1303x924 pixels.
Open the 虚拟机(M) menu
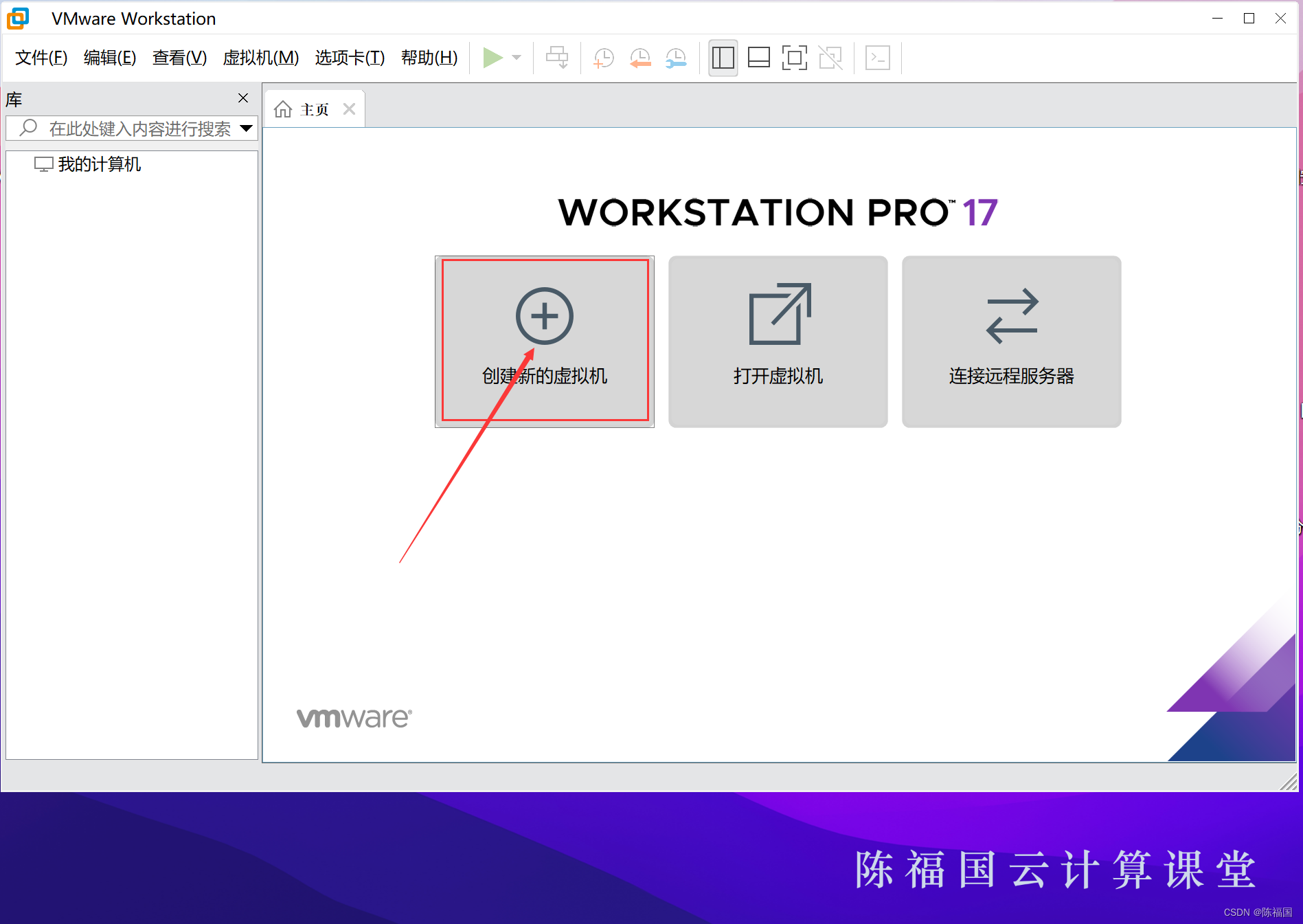click(261, 58)
